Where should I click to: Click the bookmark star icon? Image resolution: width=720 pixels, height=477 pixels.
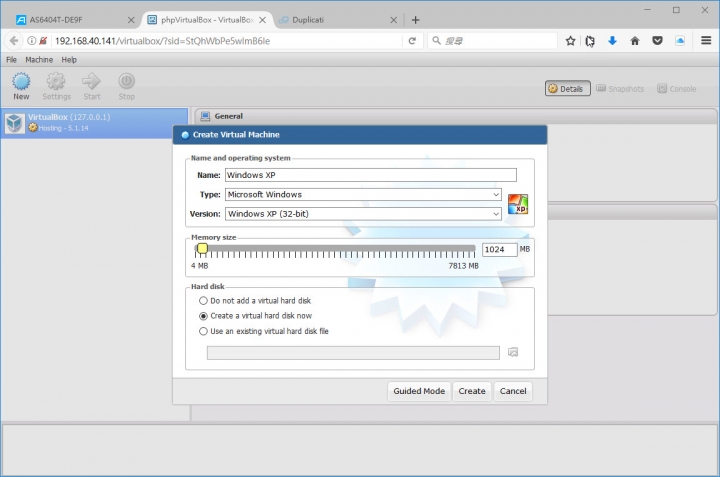[x=570, y=41]
